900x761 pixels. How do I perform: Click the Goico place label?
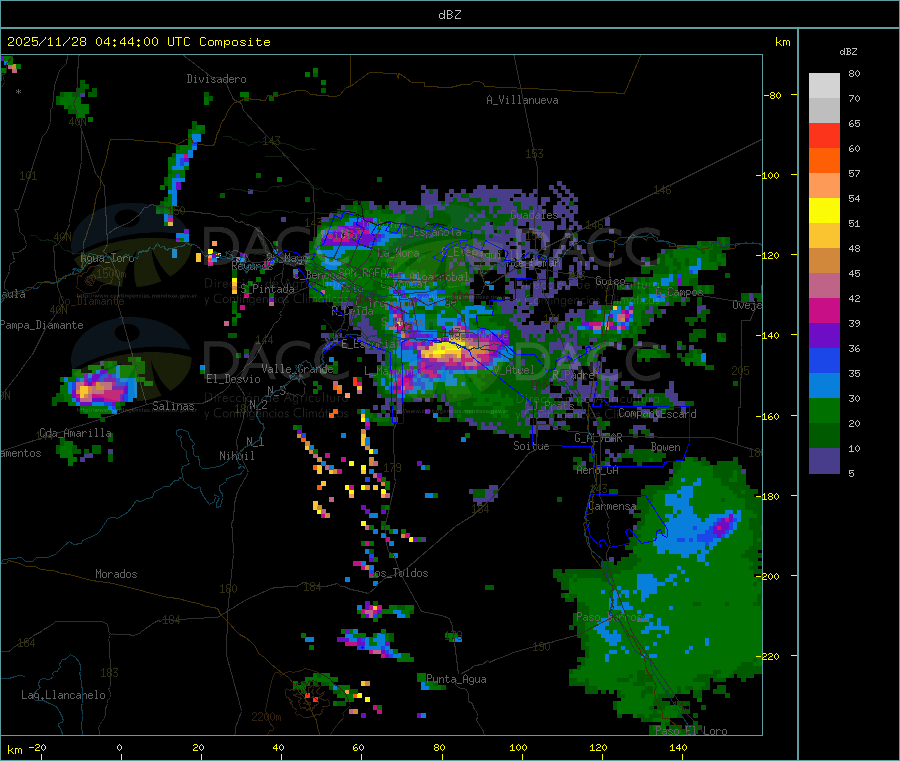tap(610, 281)
